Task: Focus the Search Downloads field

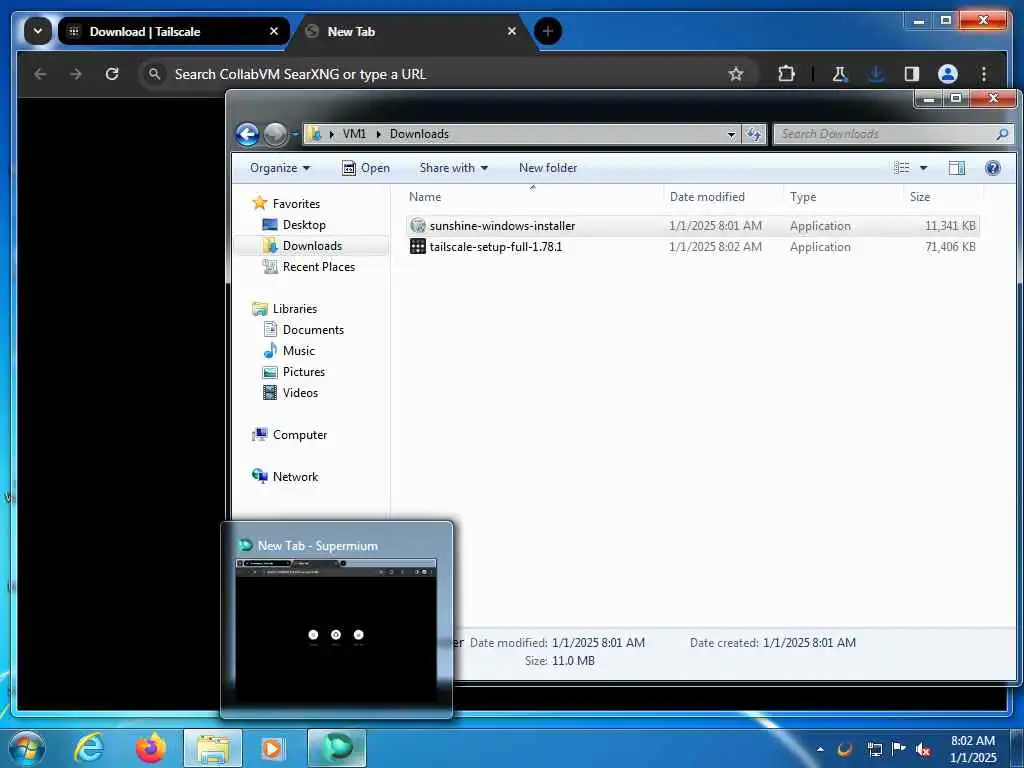Action: 893,134
